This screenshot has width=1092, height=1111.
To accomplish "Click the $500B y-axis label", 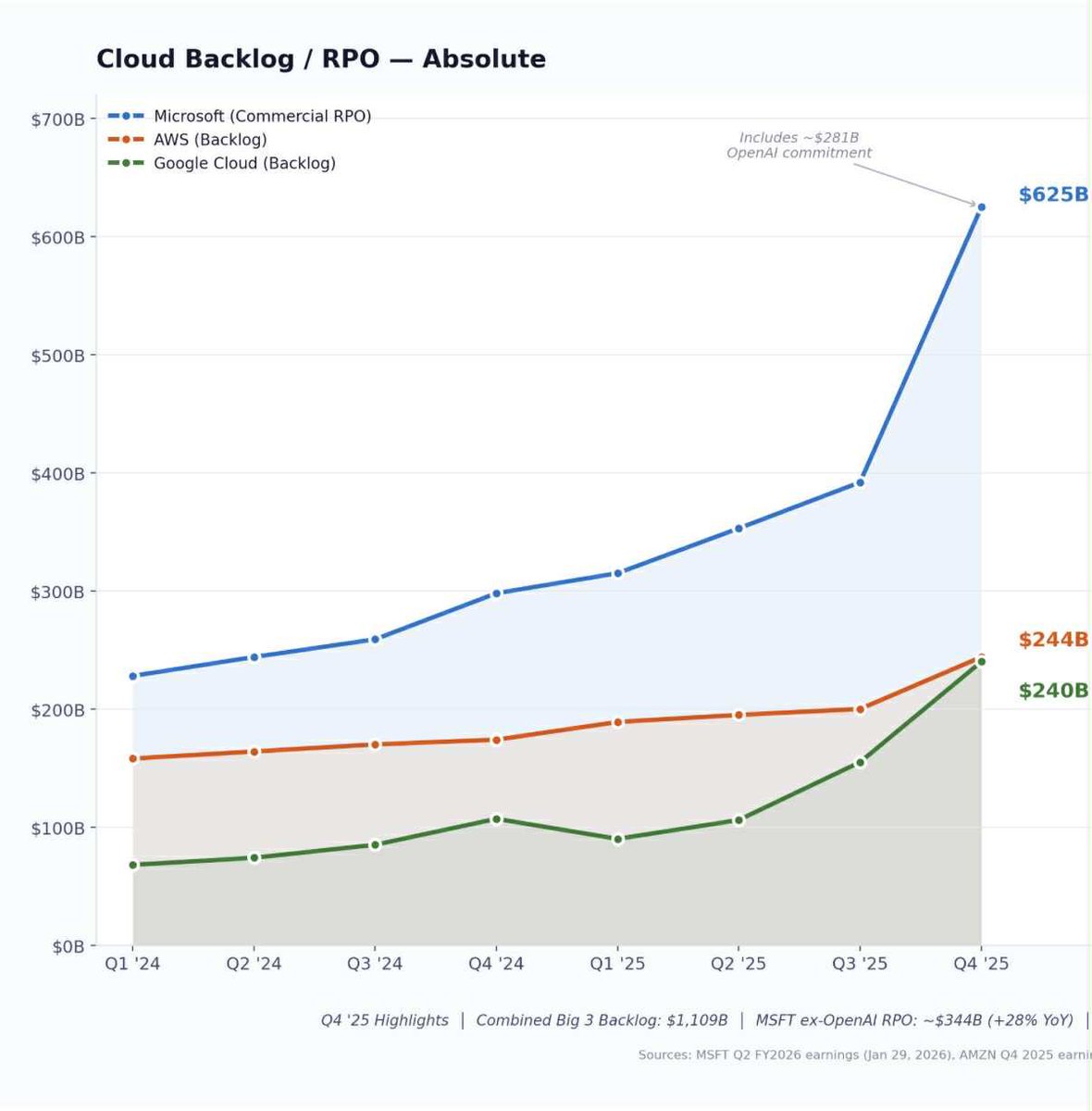I will point(58,356).
